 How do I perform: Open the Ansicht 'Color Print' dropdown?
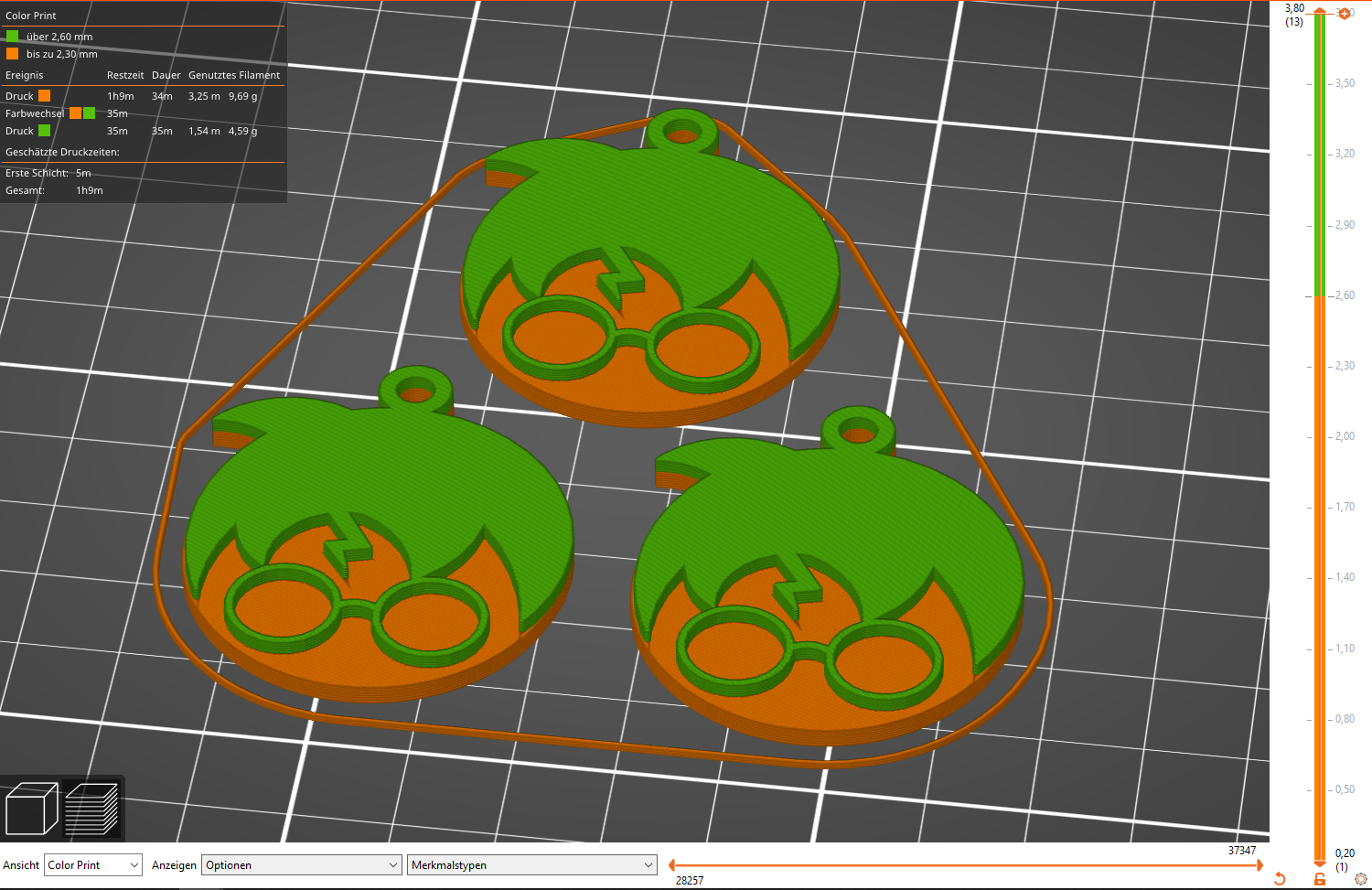pyautogui.click(x=93, y=864)
